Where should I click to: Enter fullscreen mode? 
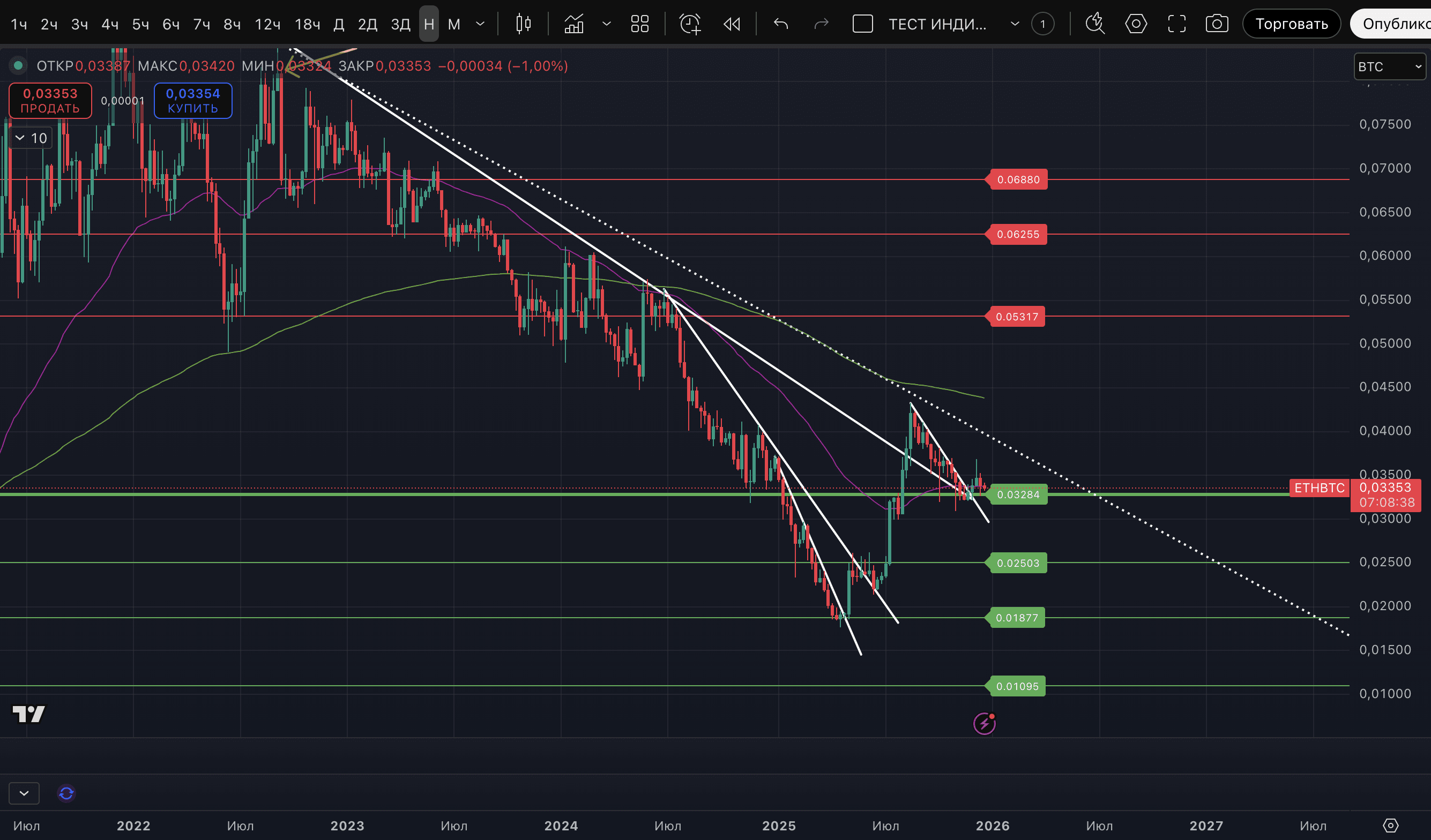1176,24
